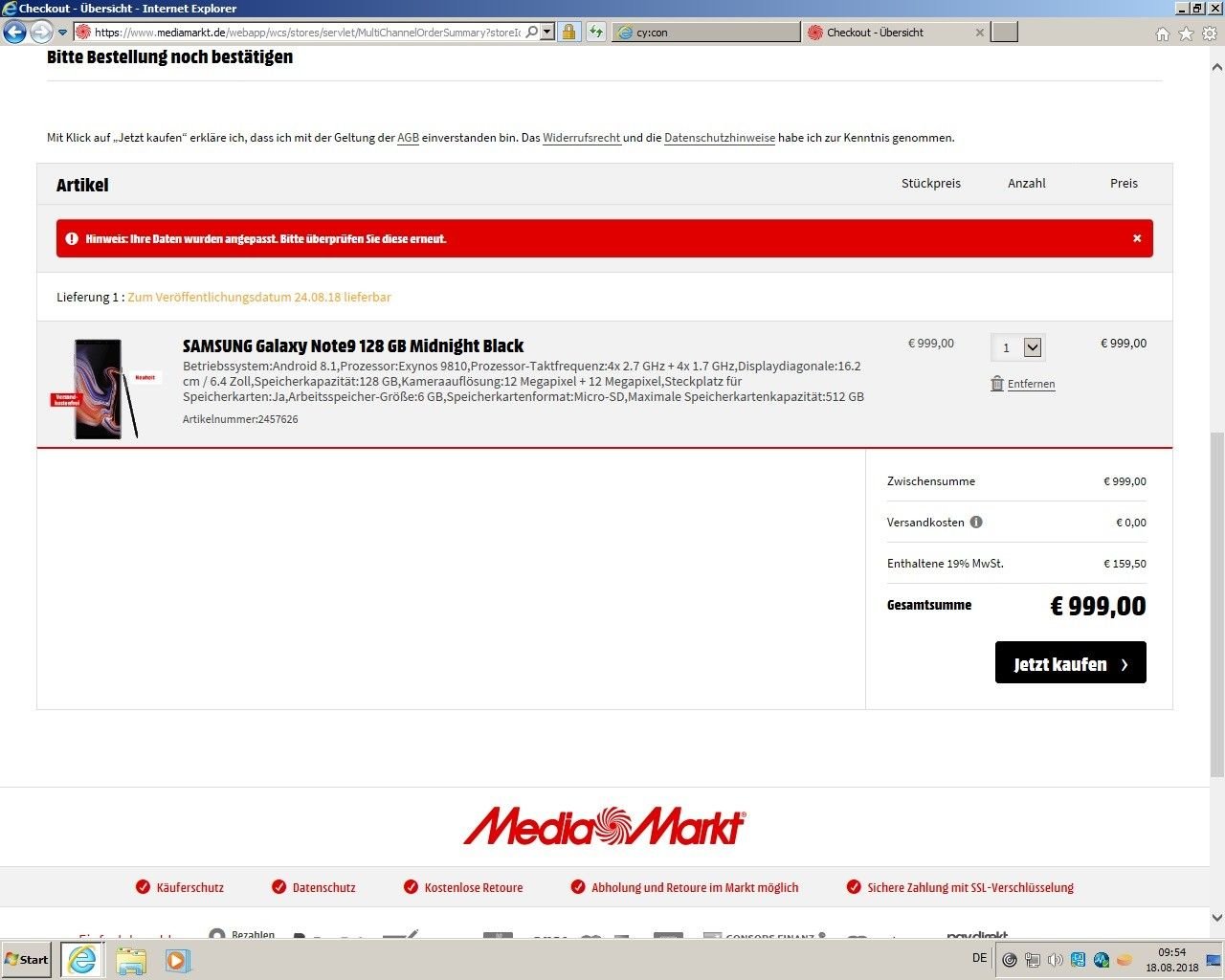The width and height of the screenshot is (1225, 980).
Task: Go back with the browser Back arrow
Action: click(x=14, y=33)
